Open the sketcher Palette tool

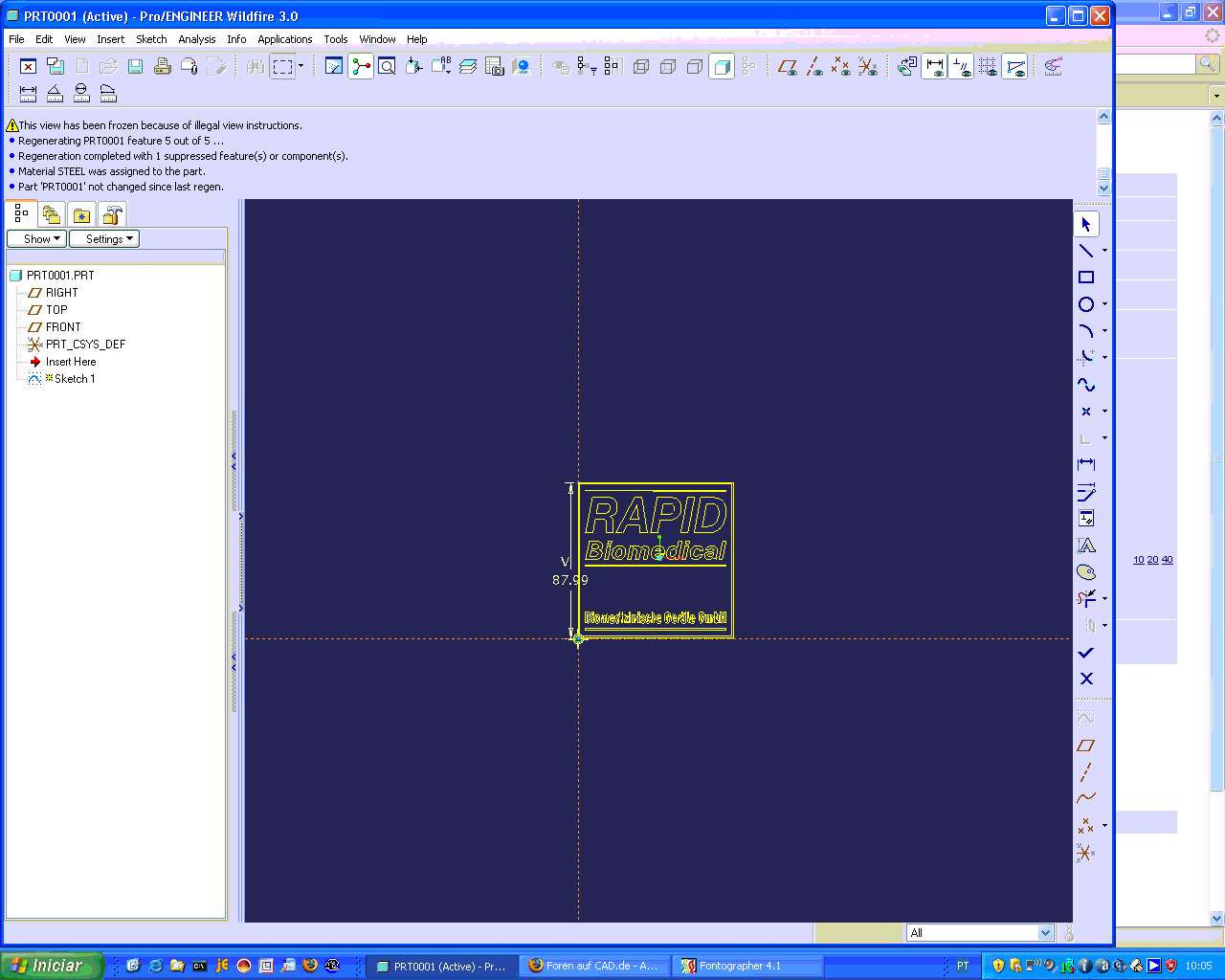coord(1086,572)
